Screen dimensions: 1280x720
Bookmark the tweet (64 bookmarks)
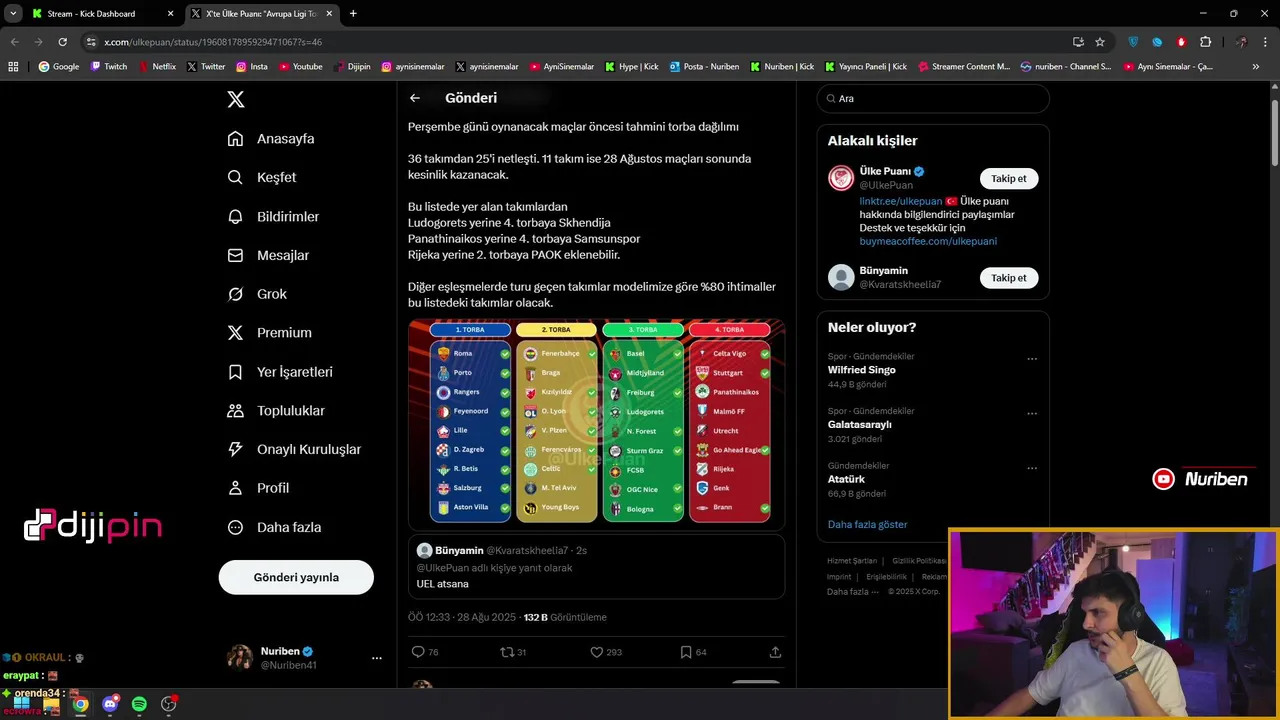pos(693,652)
